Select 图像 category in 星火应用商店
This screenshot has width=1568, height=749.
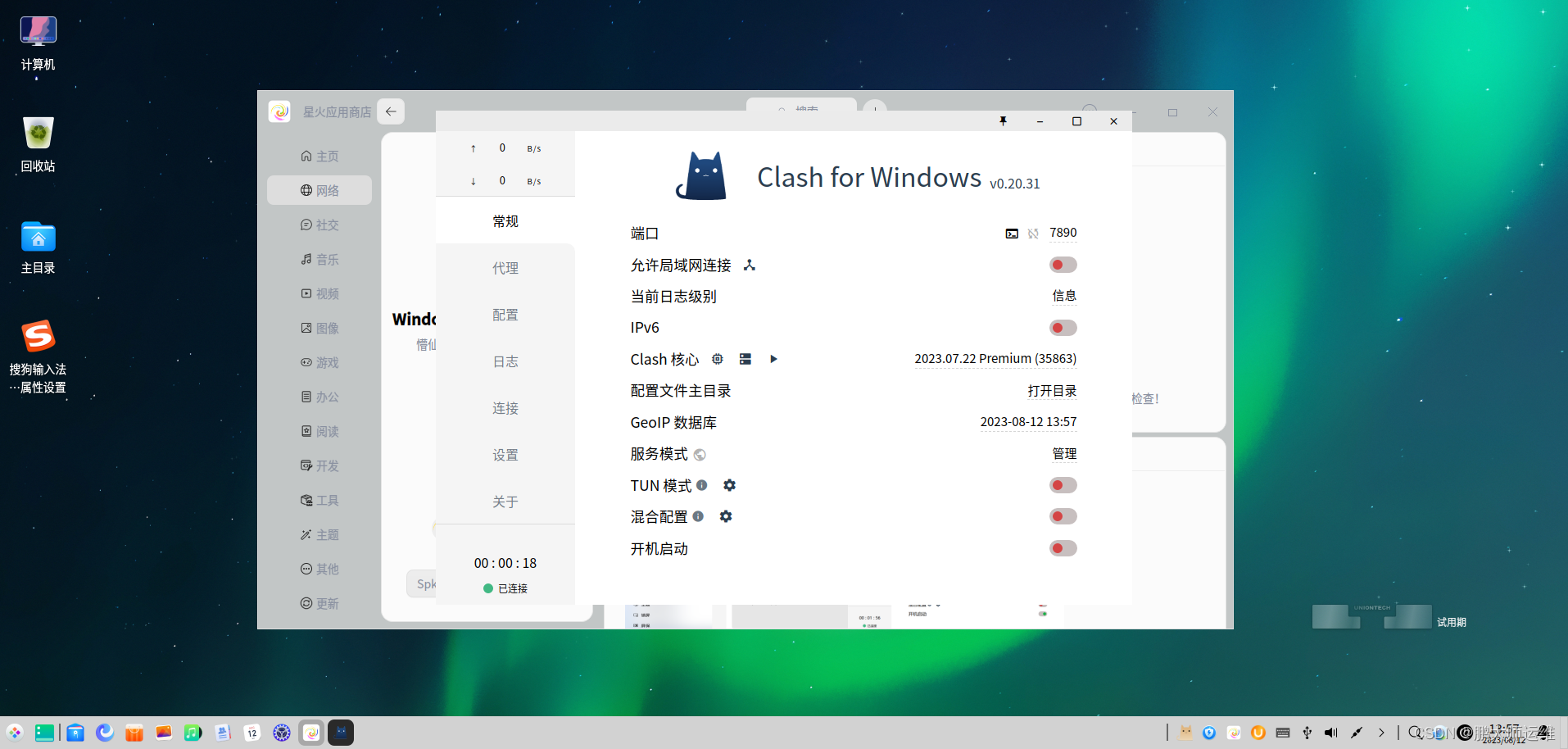(319, 328)
